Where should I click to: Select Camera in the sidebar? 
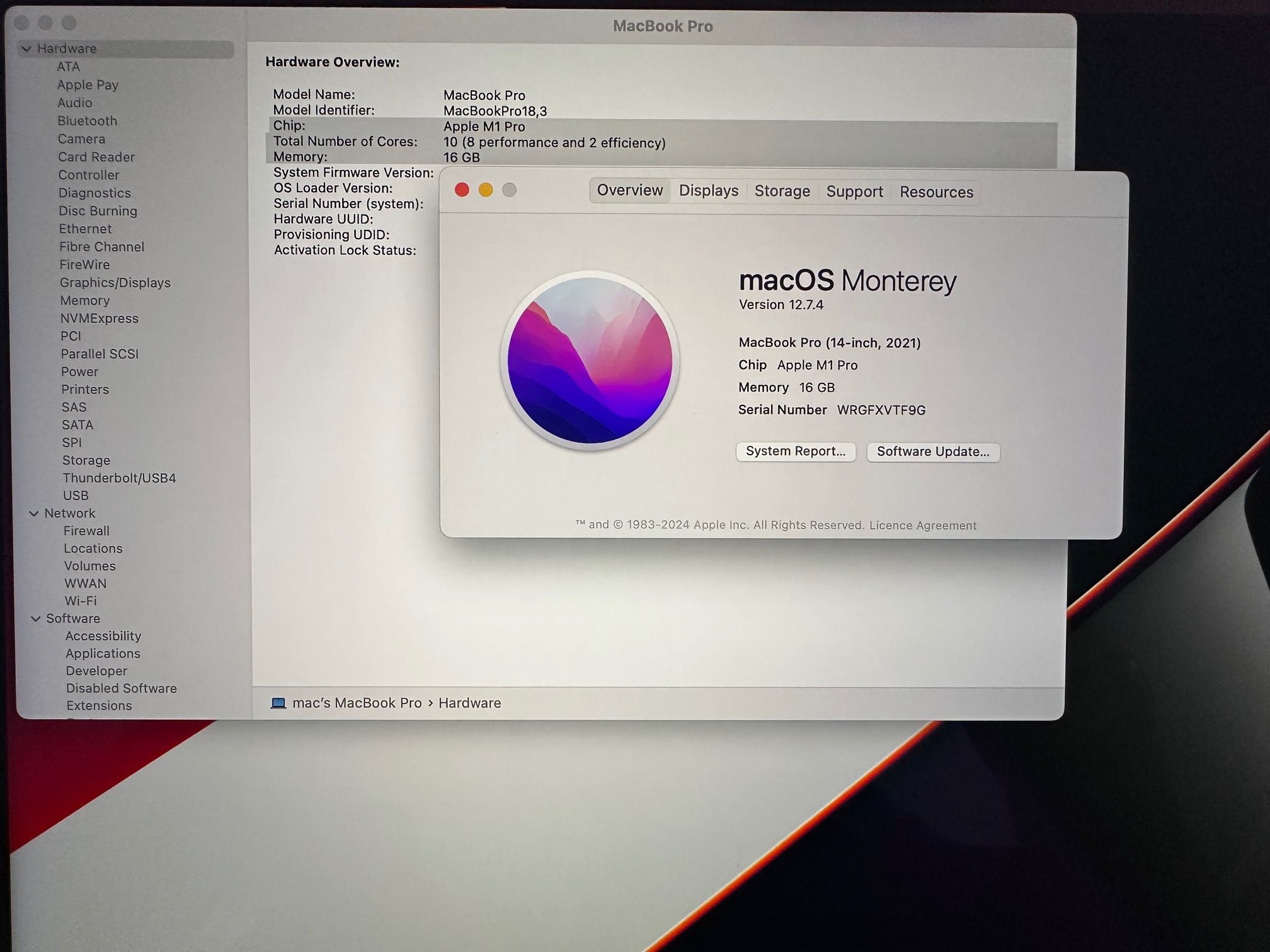point(81,139)
